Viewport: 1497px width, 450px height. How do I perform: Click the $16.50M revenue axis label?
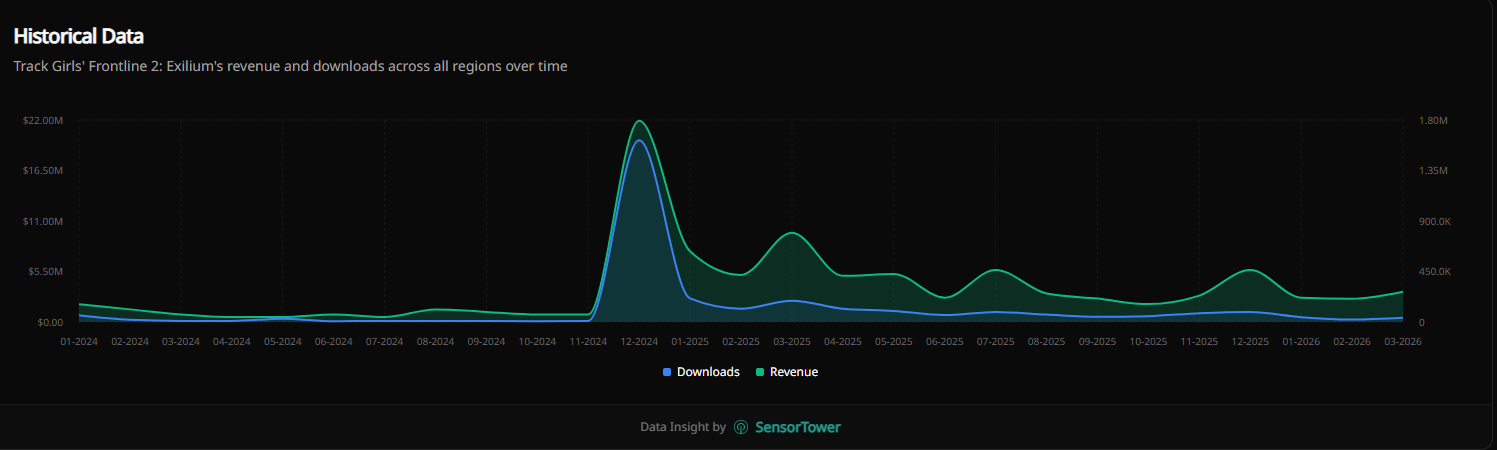44,171
